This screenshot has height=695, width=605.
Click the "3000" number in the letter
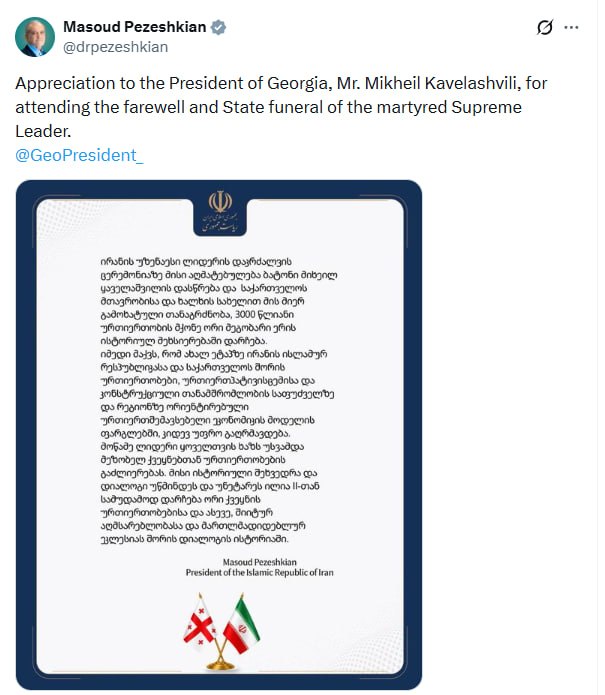click(245, 314)
